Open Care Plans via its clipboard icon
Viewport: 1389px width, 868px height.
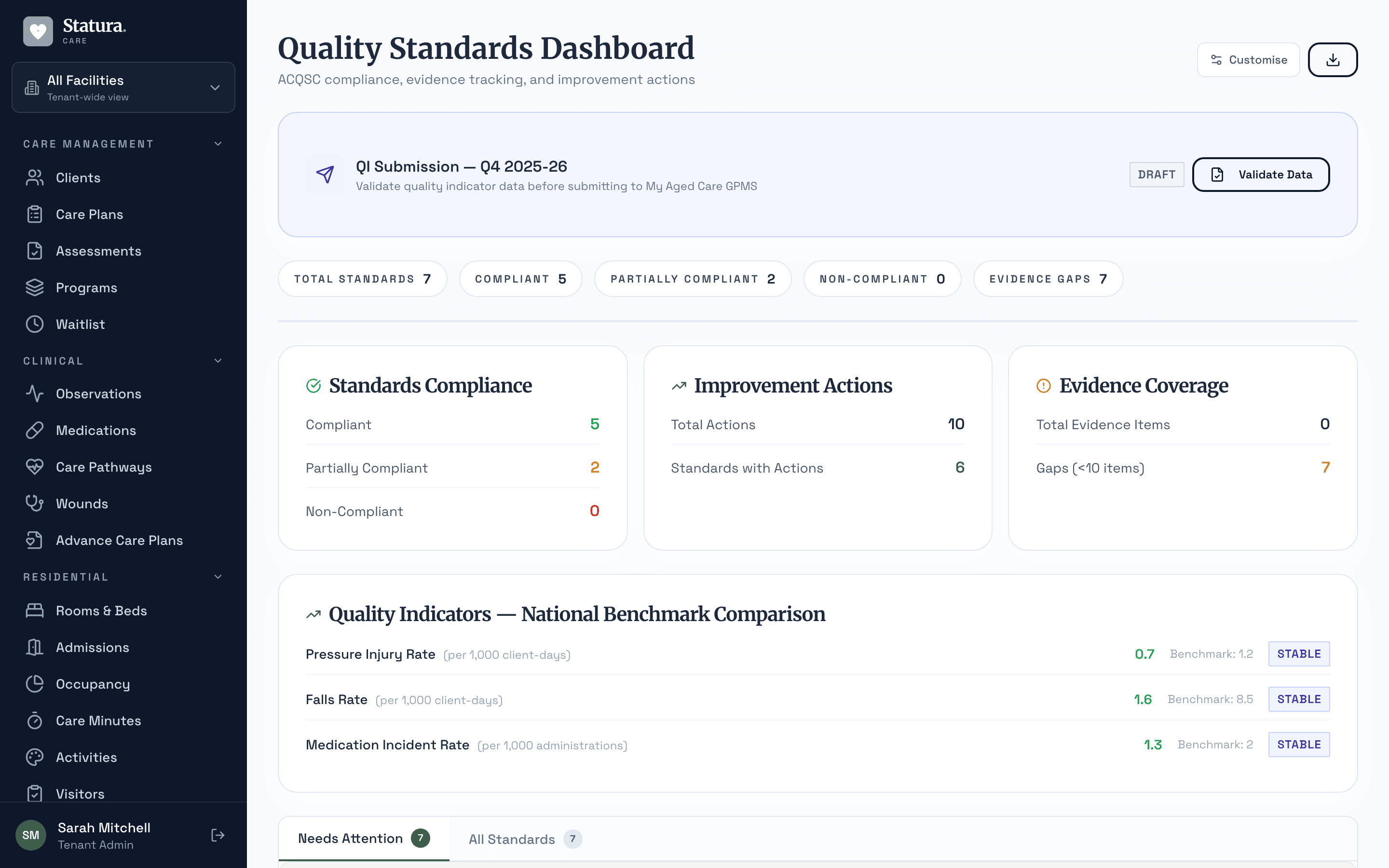tap(34, 214)
